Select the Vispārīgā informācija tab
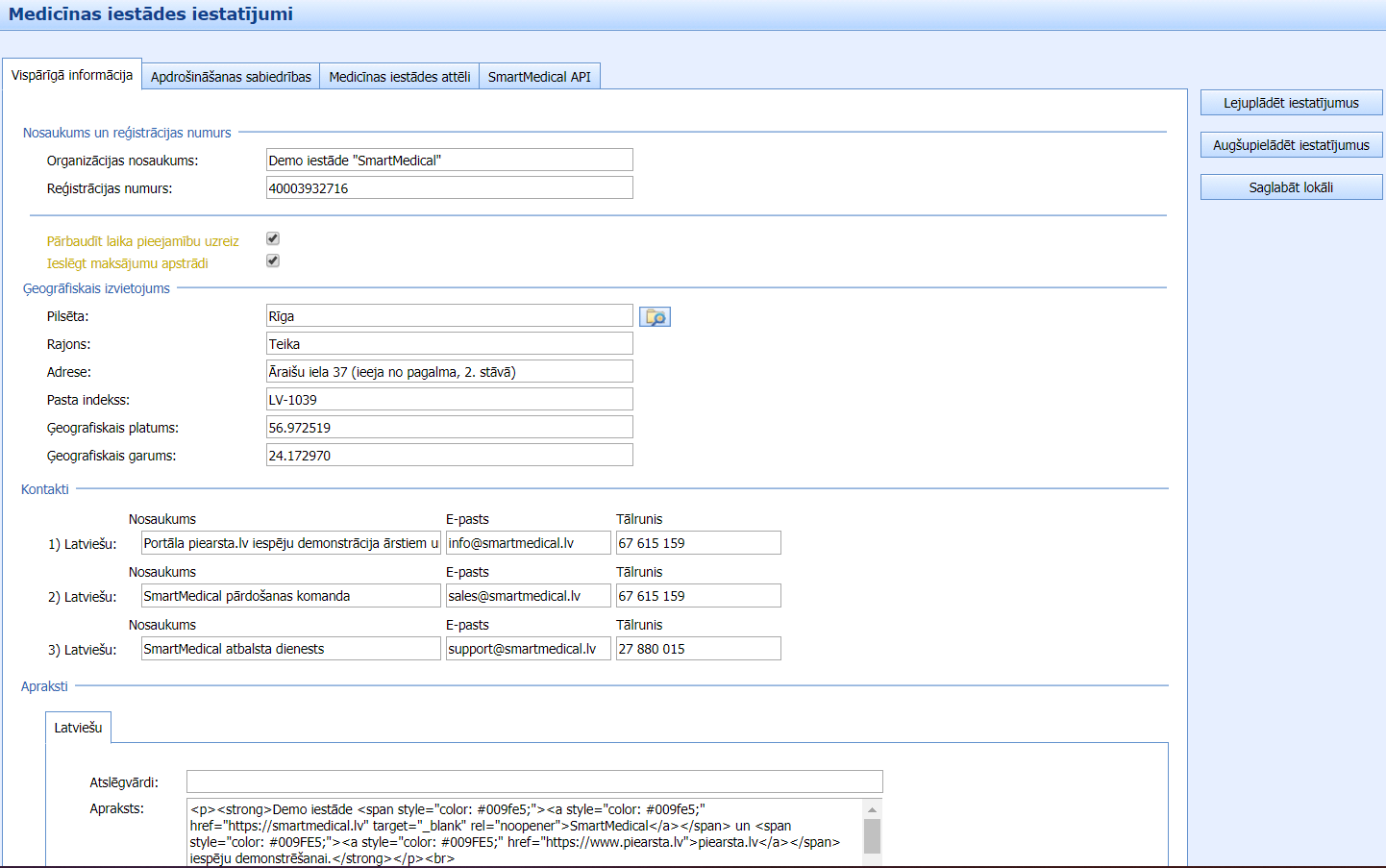 (x=72, y=75)
